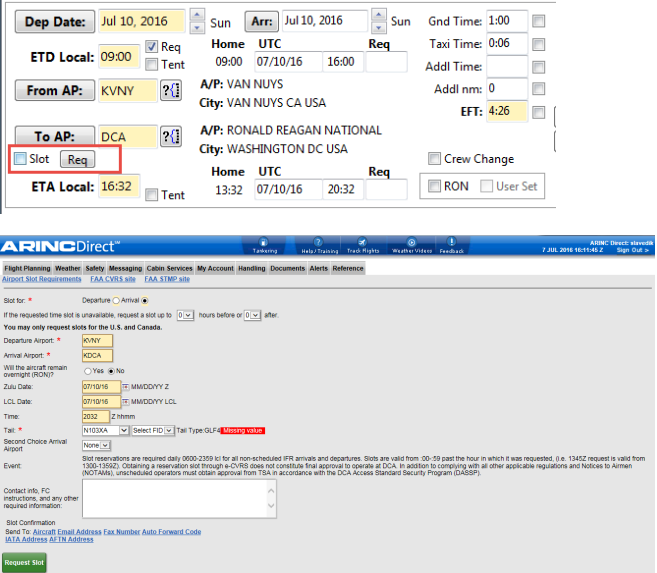Open the hours before dropdown
The image size is (657, 573).
click(185, 315)
